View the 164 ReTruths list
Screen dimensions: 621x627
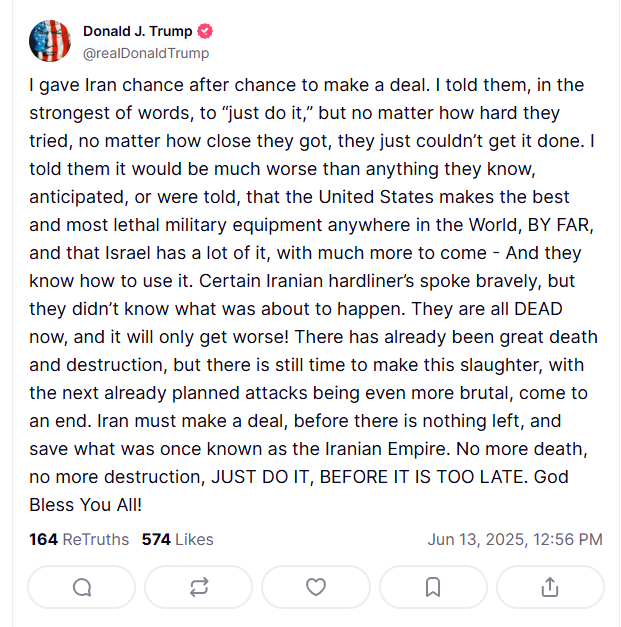[x=79, y=539]
